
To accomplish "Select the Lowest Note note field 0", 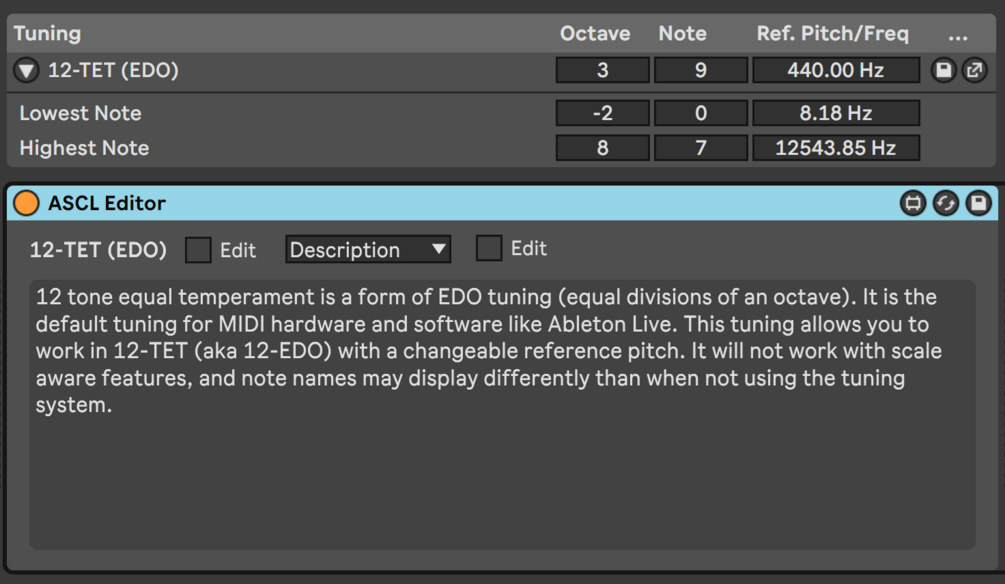I will point(700,113).
